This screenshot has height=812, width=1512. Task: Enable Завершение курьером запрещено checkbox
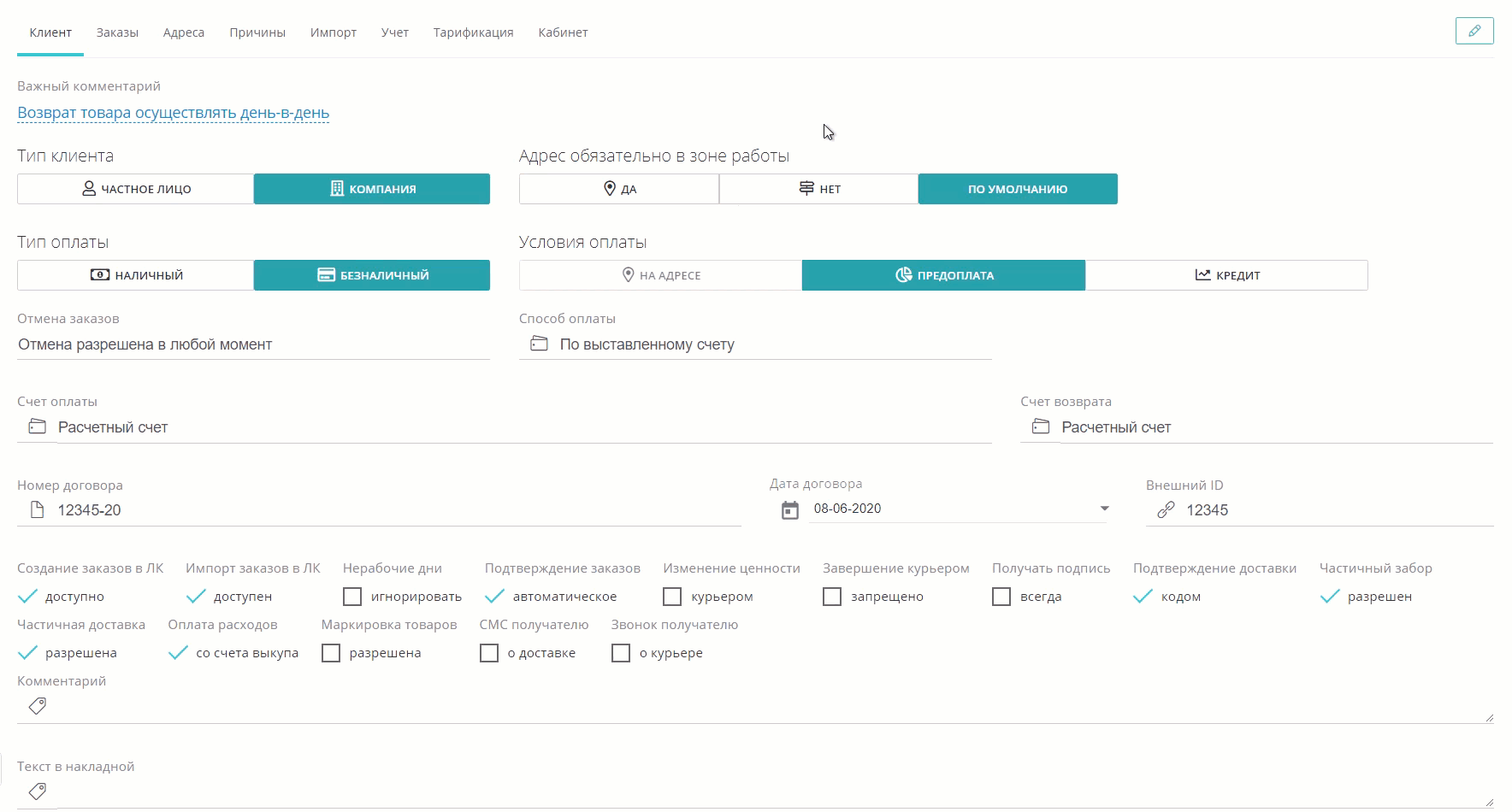[x=832, y=597]
